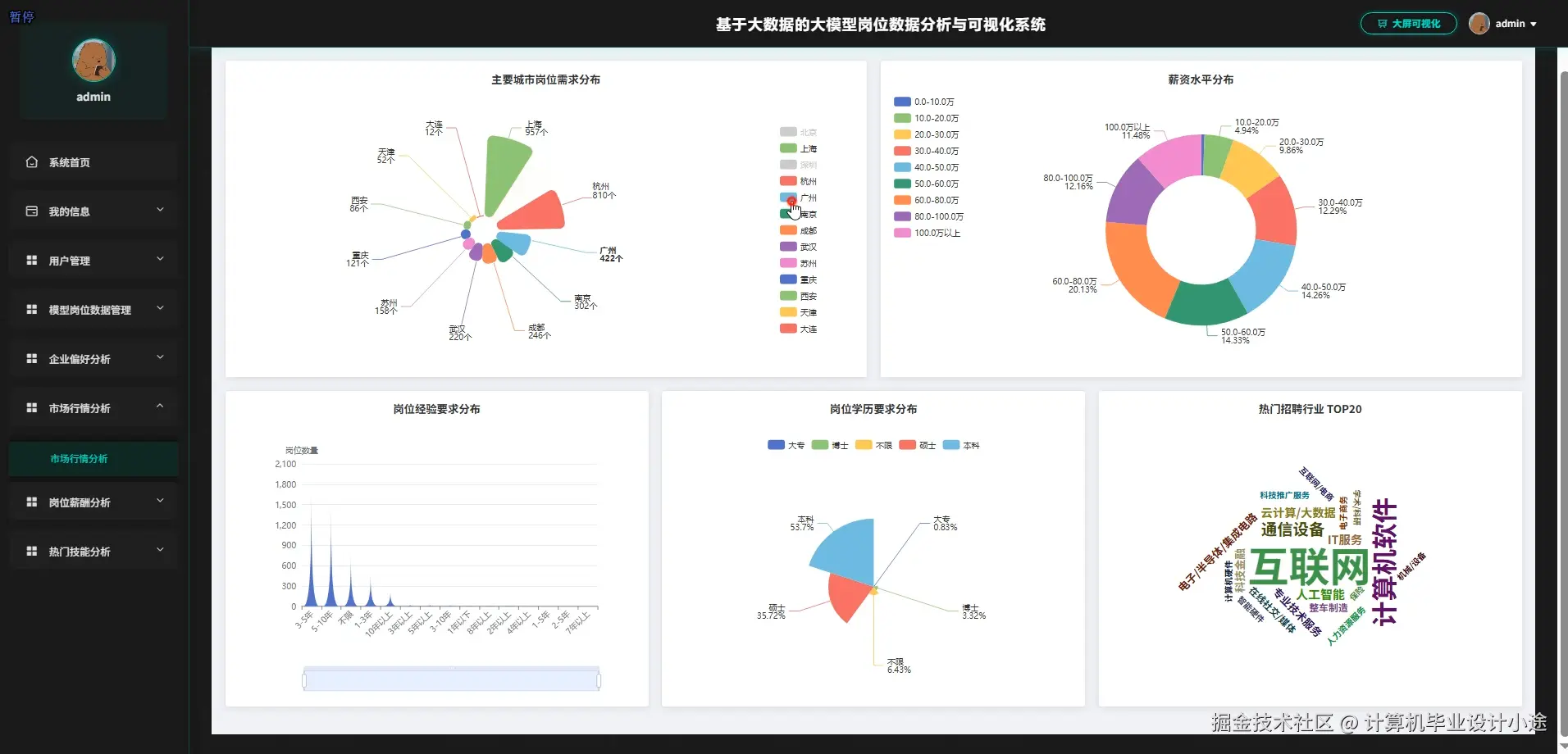Hide the 本科 series in education legend
This screenshot has width=1568, height=754.
(959, 445)
